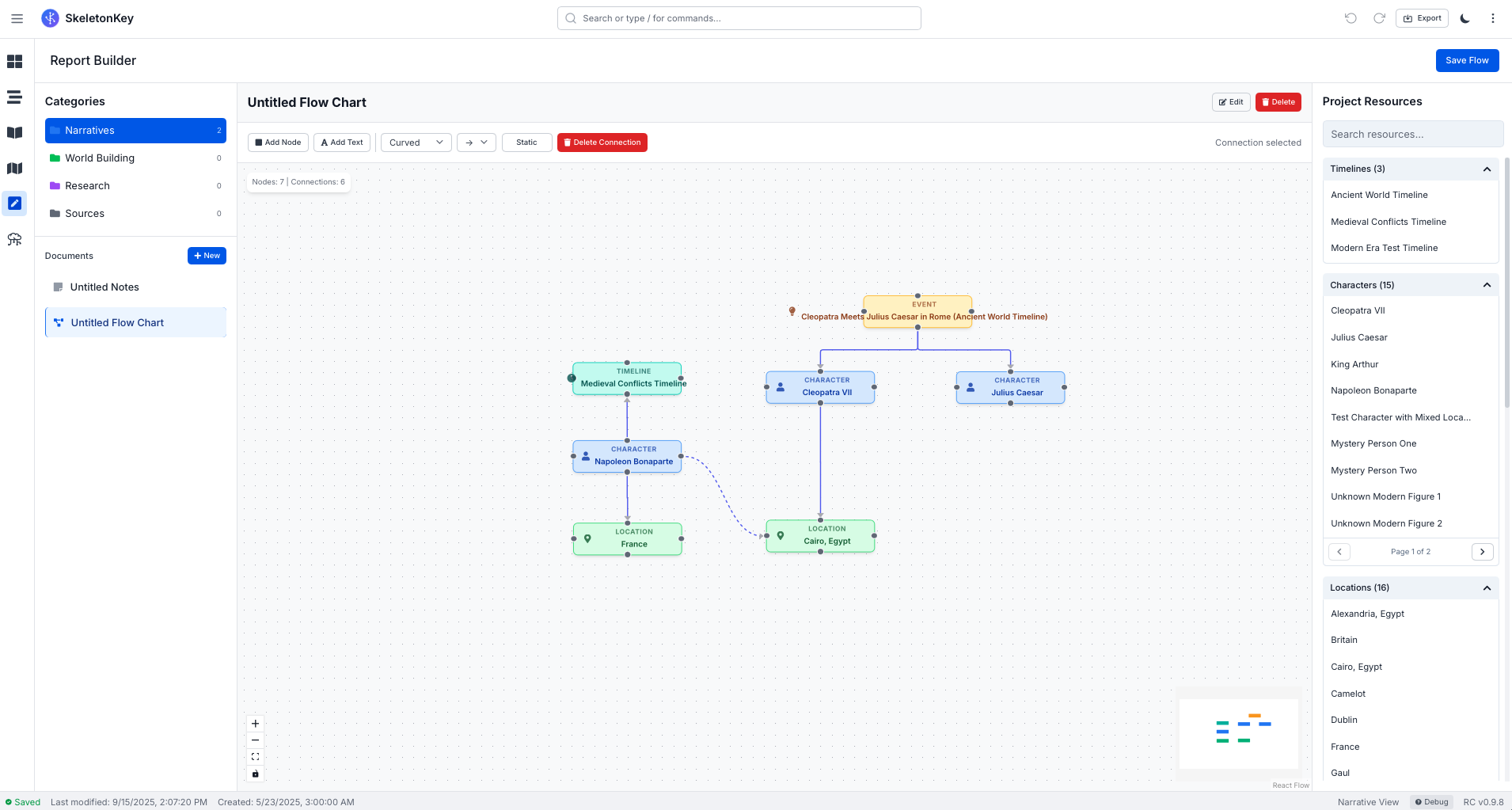Open the dashboard grid icon in the sidebar
This screenshot has width=1512, height=810.
pyautogui.click(x=15, y=60)
